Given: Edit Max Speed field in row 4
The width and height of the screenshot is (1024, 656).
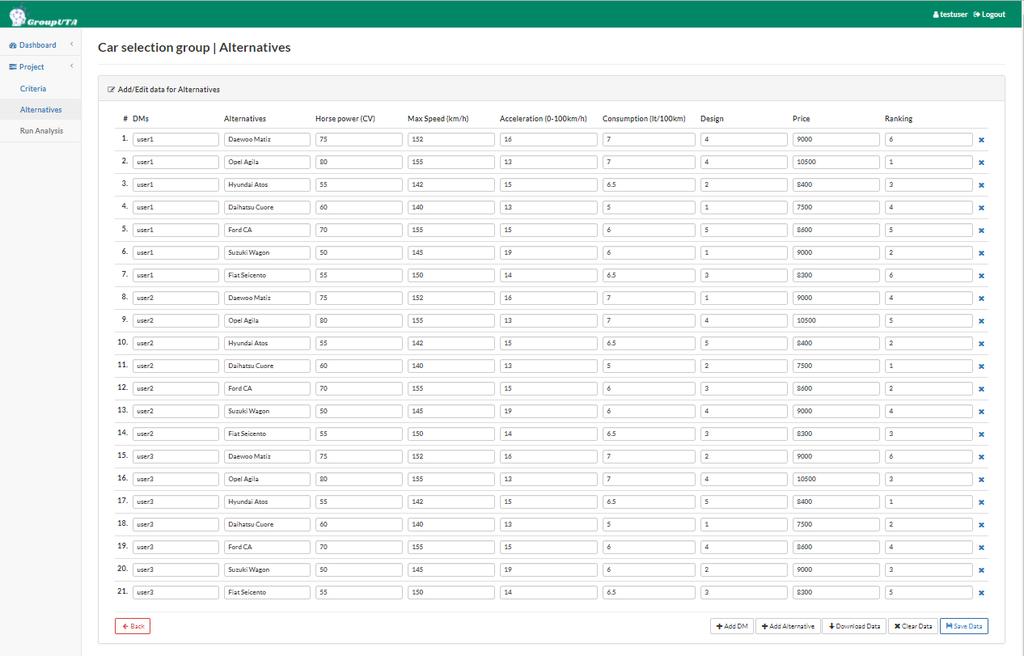Looking at the screenshot, I should point(451,207).
